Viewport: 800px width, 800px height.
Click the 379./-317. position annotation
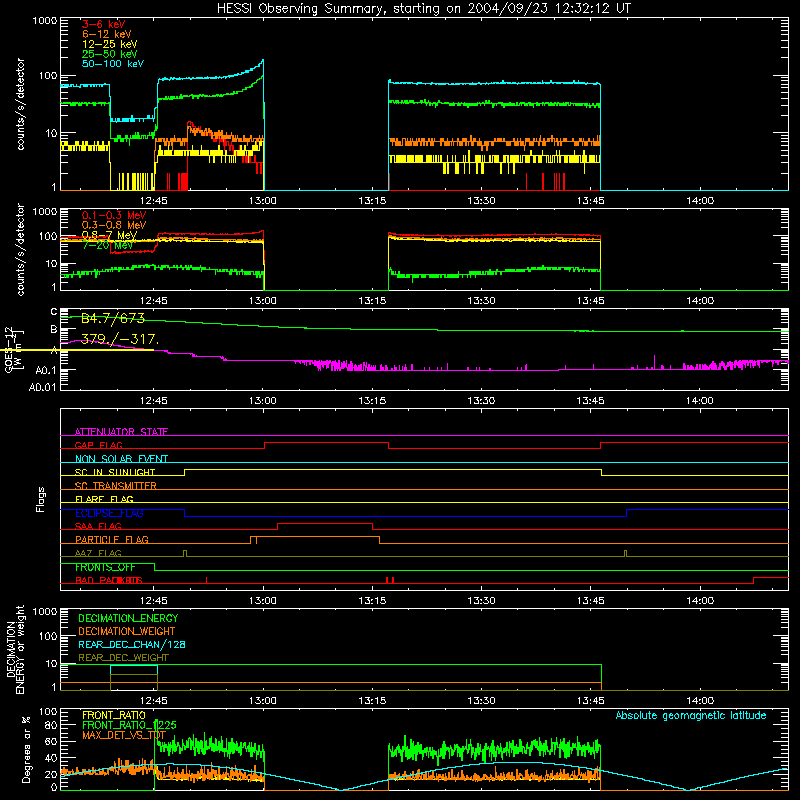click(119, 339)
